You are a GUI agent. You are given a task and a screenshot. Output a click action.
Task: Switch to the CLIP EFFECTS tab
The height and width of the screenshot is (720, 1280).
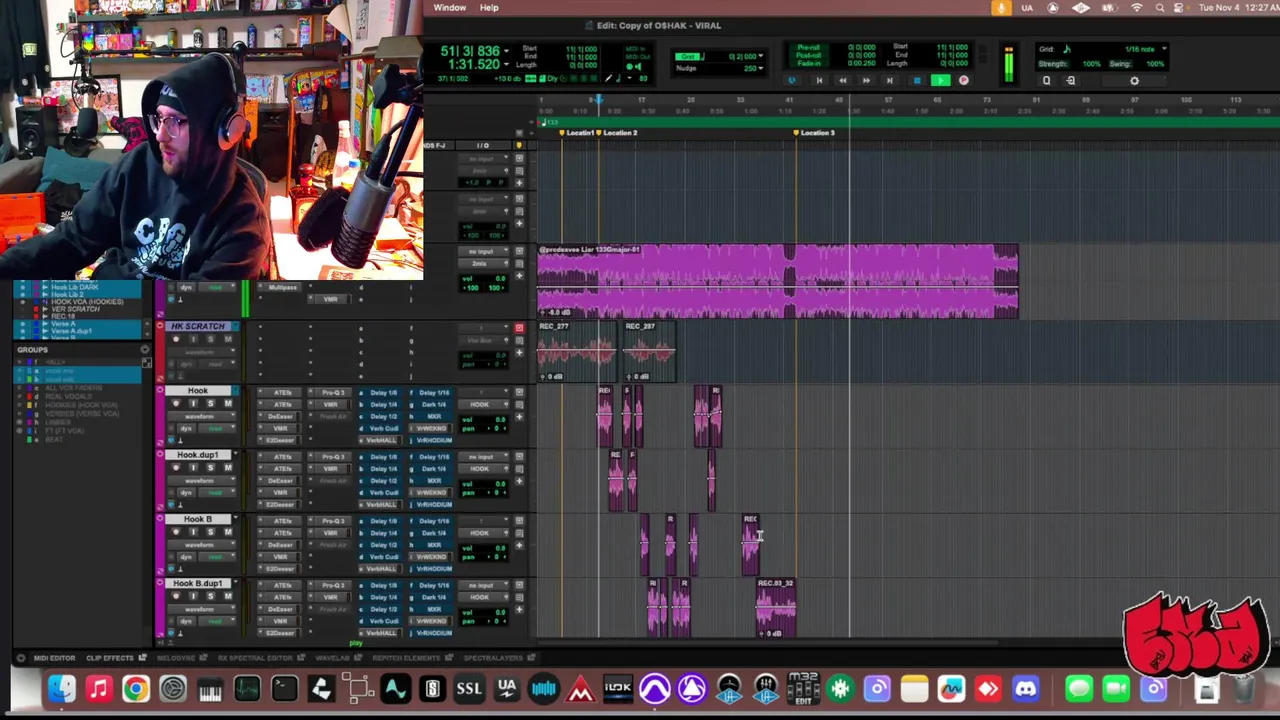point(109,658)
